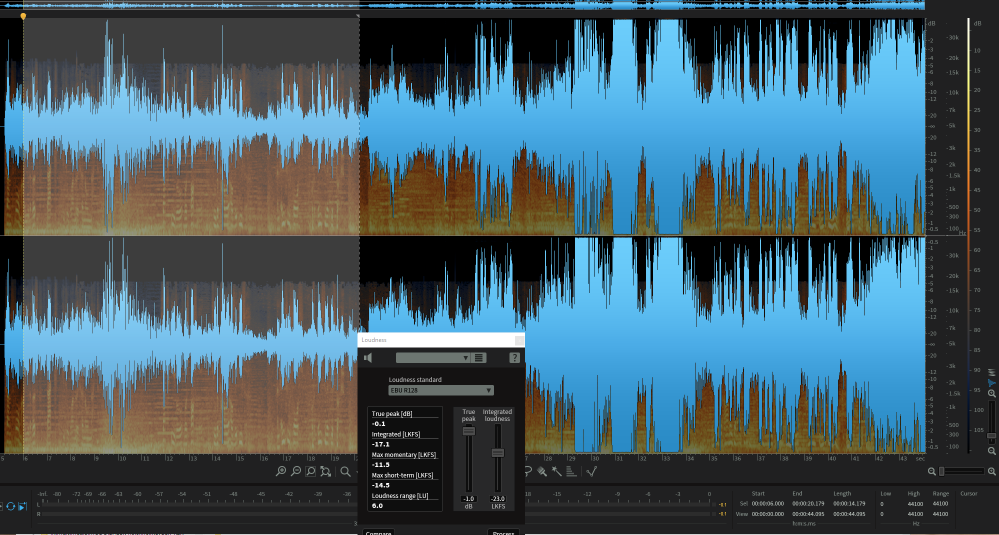Open Loudness help question mark
This screenshot has width=999, height=535.
tap(514, 358)
